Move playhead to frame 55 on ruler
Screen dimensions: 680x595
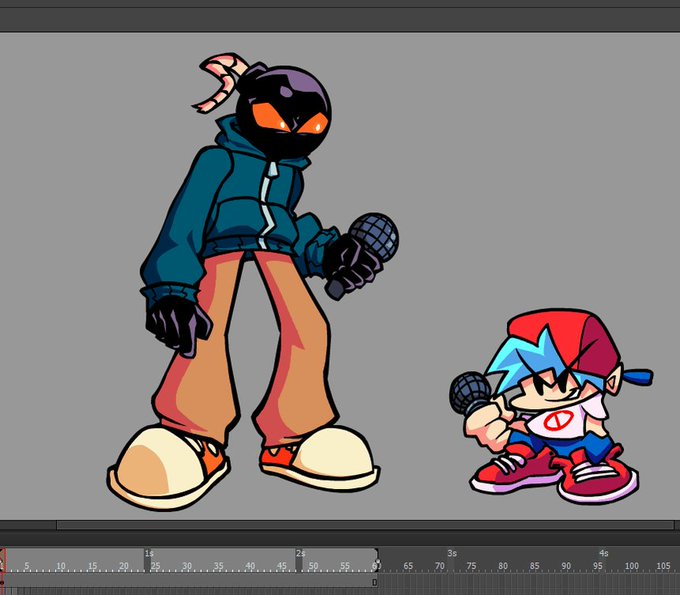pyautogui.click(x=345, y=566)
